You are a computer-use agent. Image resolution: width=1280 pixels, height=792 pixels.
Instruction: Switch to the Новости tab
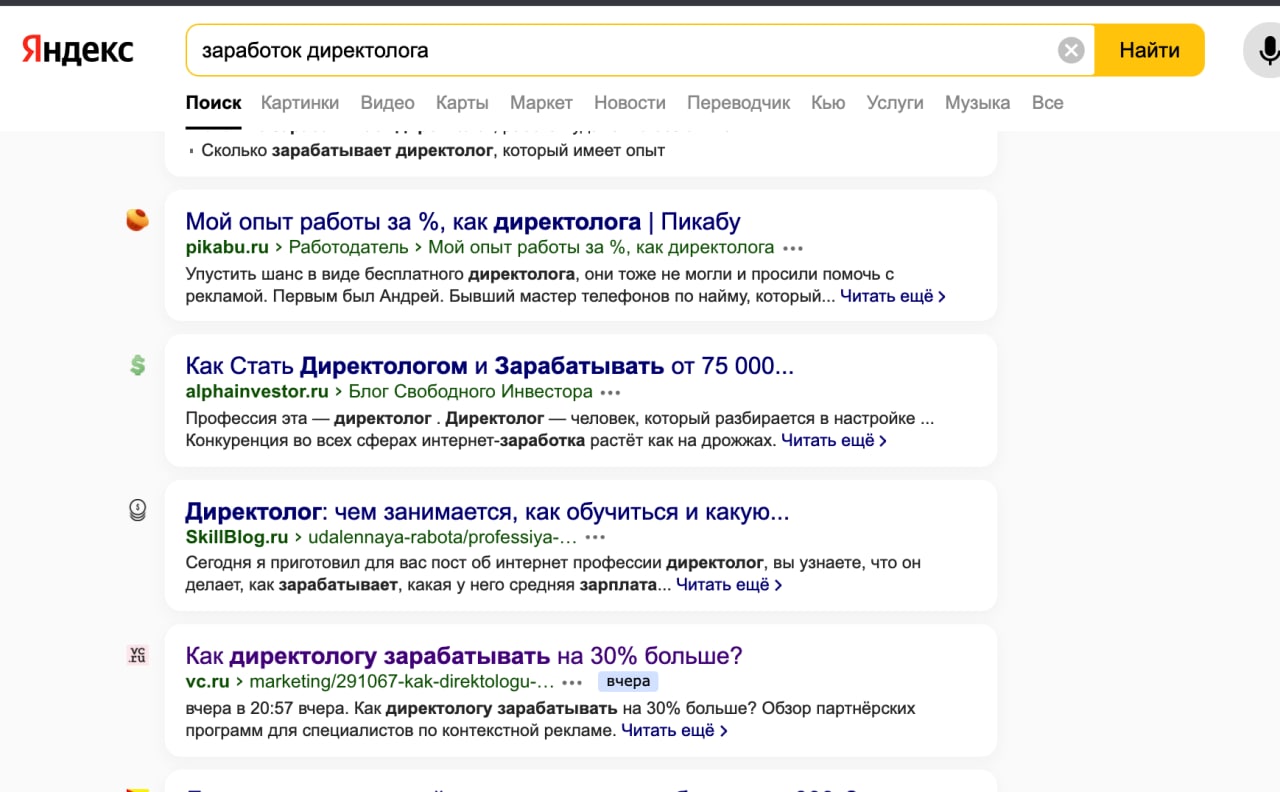630,102
